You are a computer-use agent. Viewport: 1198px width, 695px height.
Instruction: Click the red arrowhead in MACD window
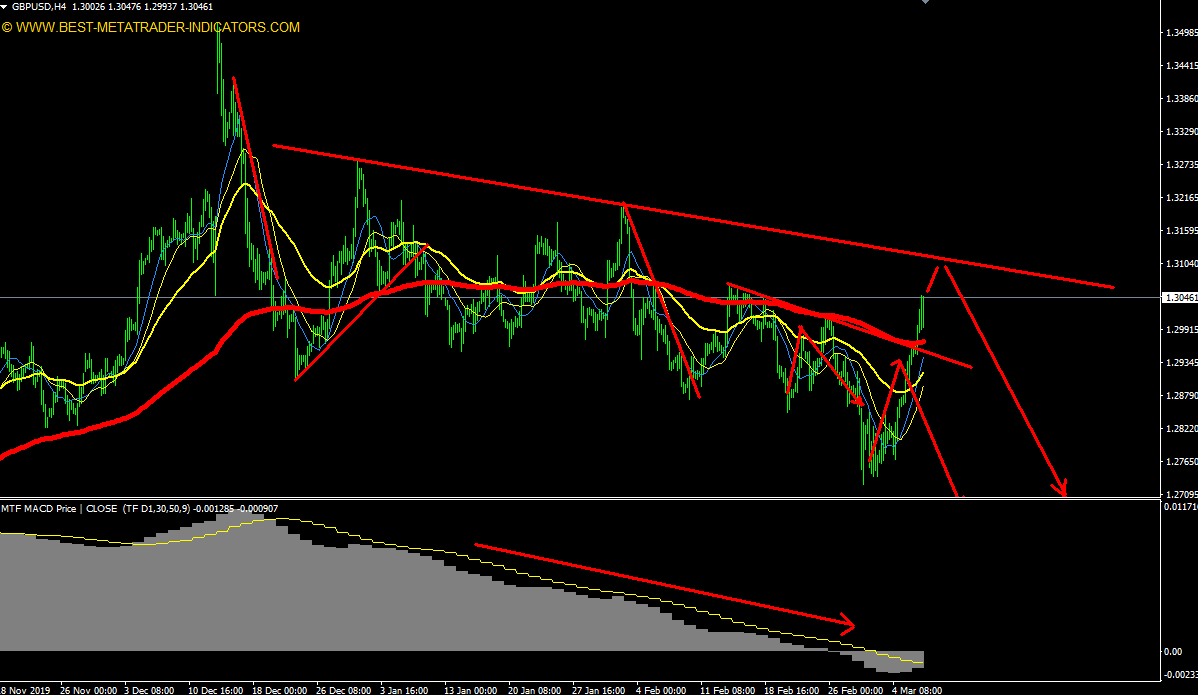click(x=848, y=626)
